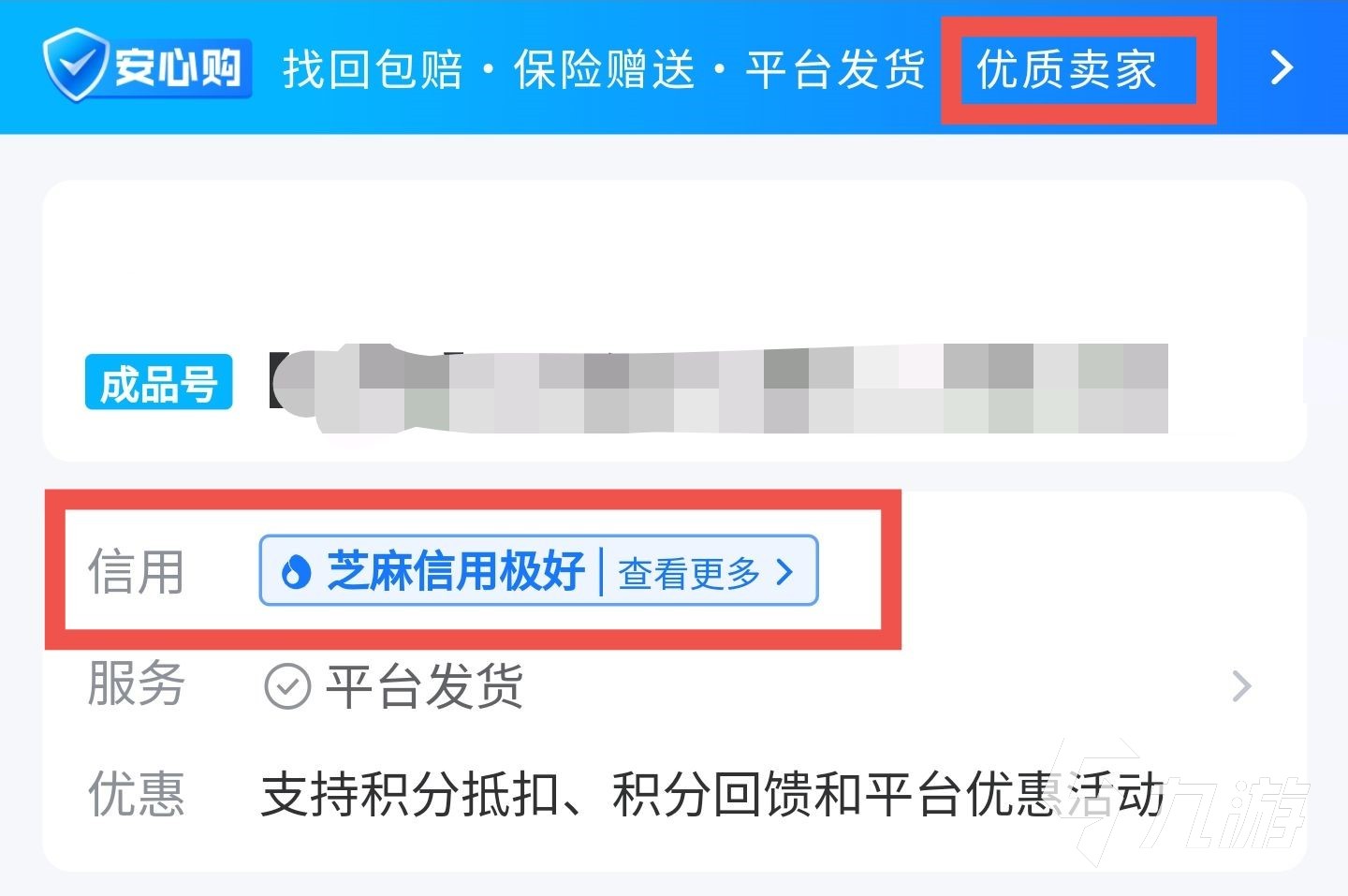The width and height of the screenshot is (1348, 896).
Task: Select the 优质卖家 label
Action: tap(1067, 69)
